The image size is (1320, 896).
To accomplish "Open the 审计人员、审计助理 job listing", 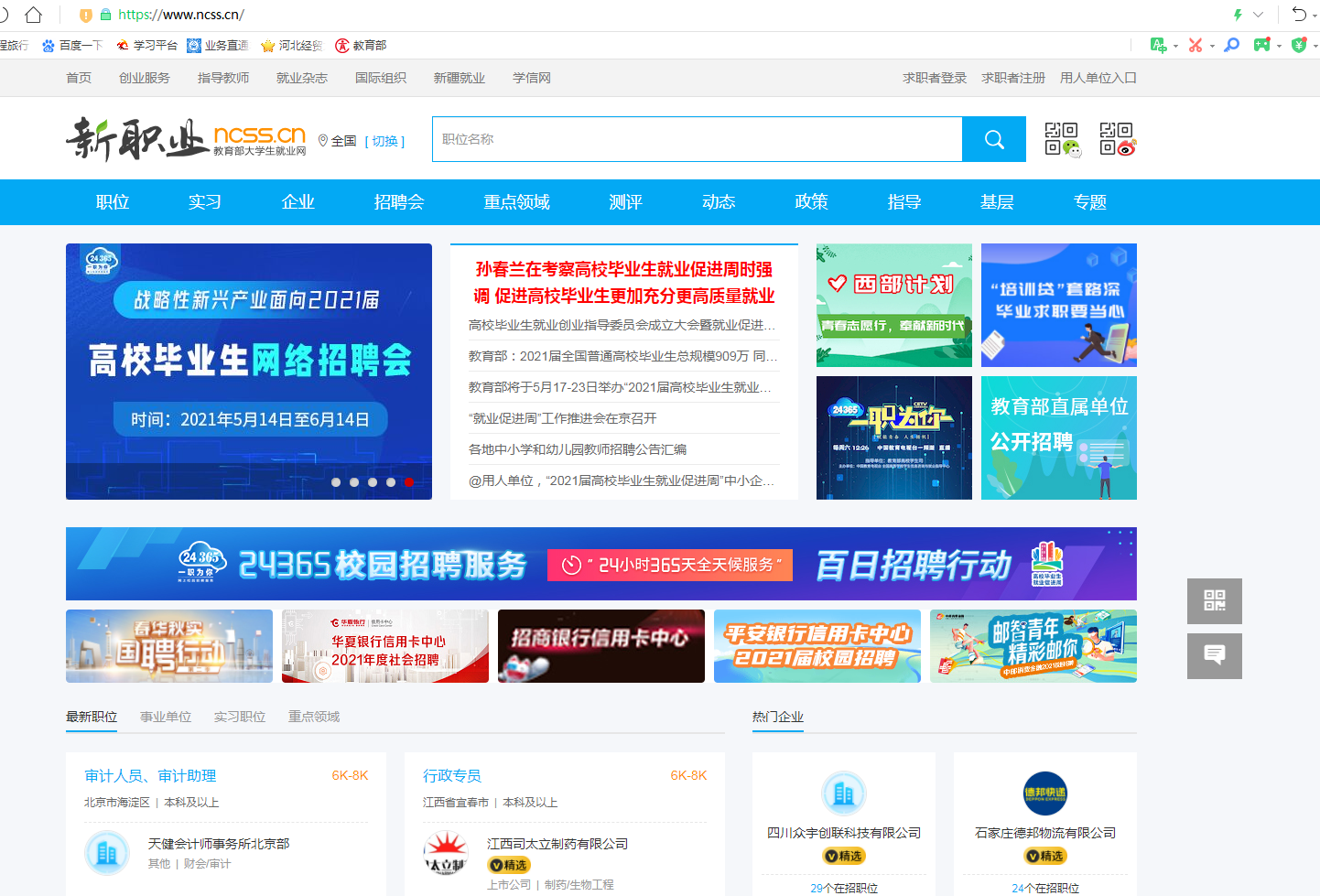I will tap(150, 775).
